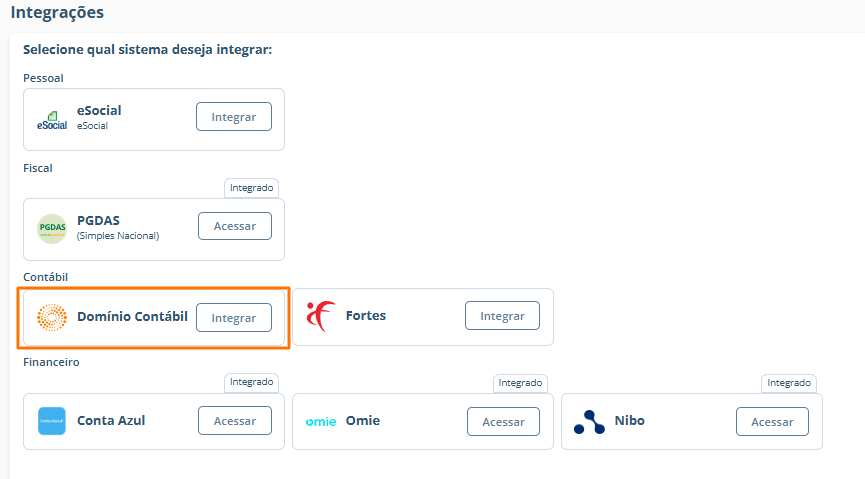Click Integrar for Fortes
The image size is (865, 479).
(x=502, y=316)
